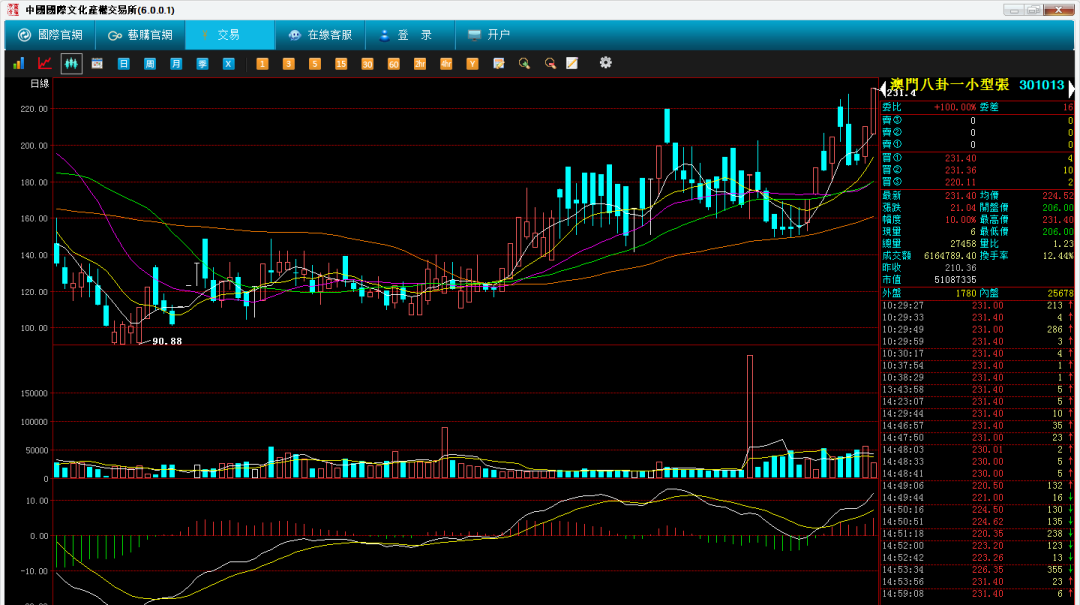Select quarterly period icon 季
Screen dimensions: 1080x605
[202, 63]
